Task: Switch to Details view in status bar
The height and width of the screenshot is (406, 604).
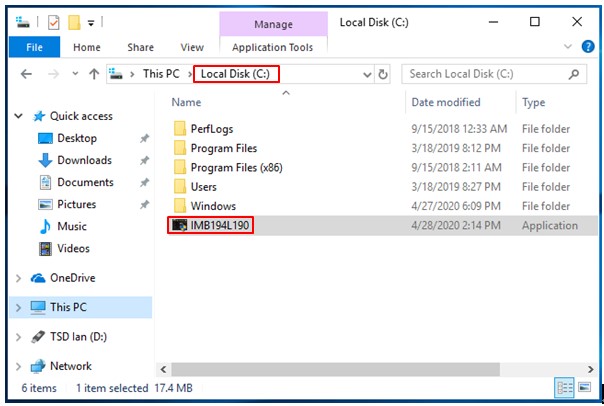Action: 565,387
